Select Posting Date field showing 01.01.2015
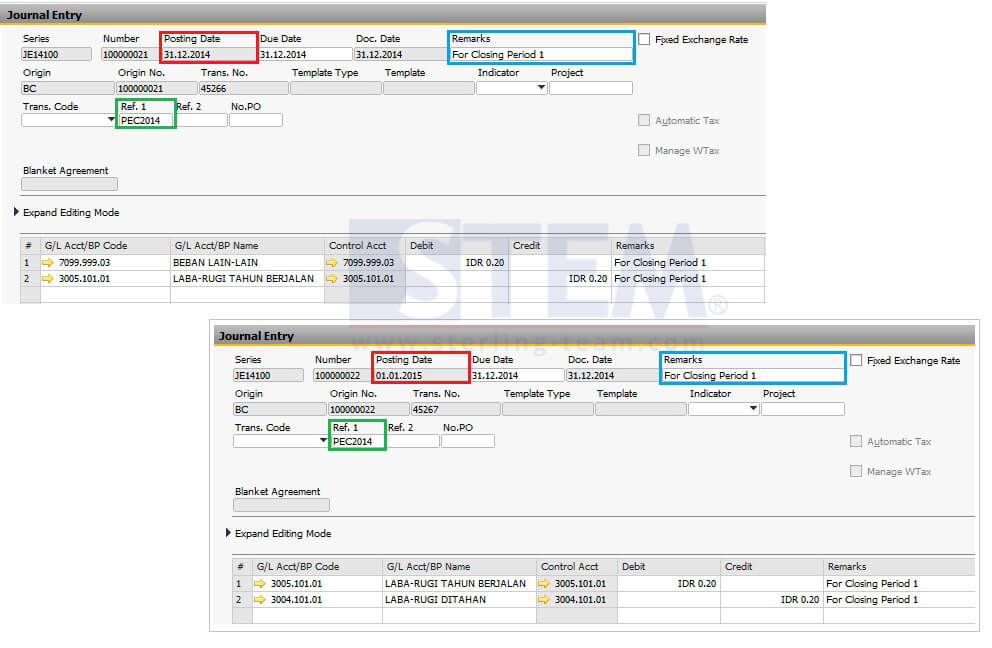Screen dimensions: 992x648 click(x=421, y=375)
